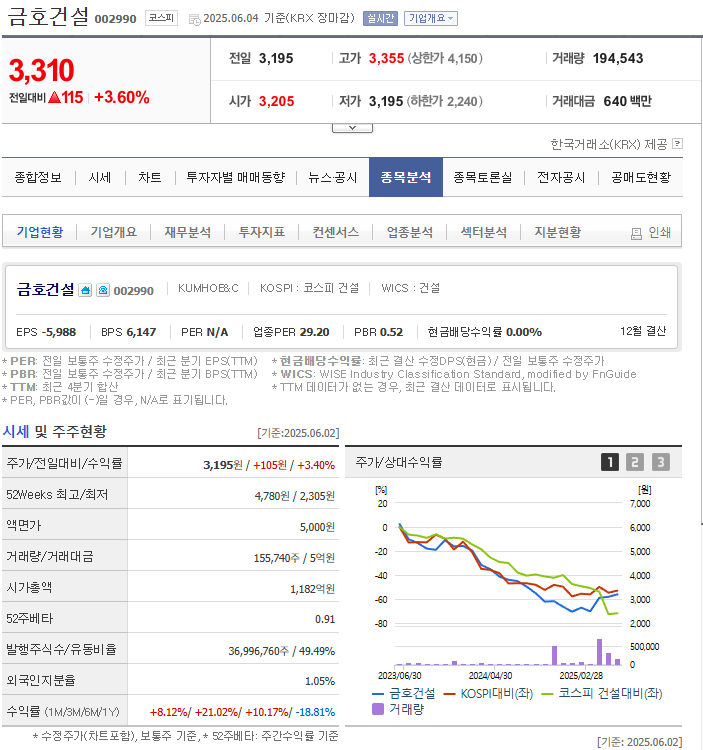
Task: Click the 고가 3,355 value
Action: [386, 58]
